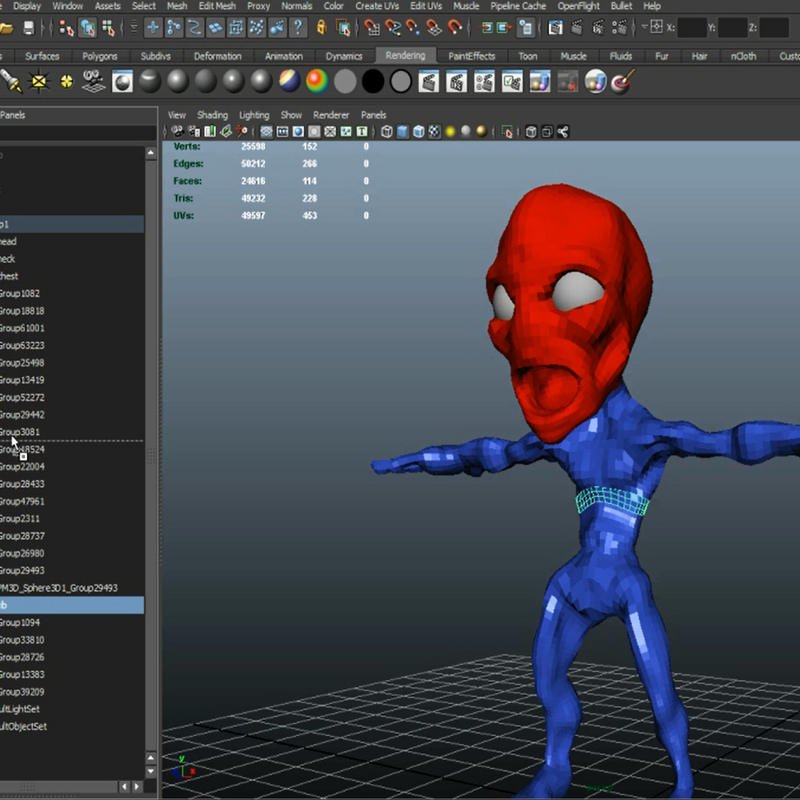Click the Y coordinate input field

[733, 28]
